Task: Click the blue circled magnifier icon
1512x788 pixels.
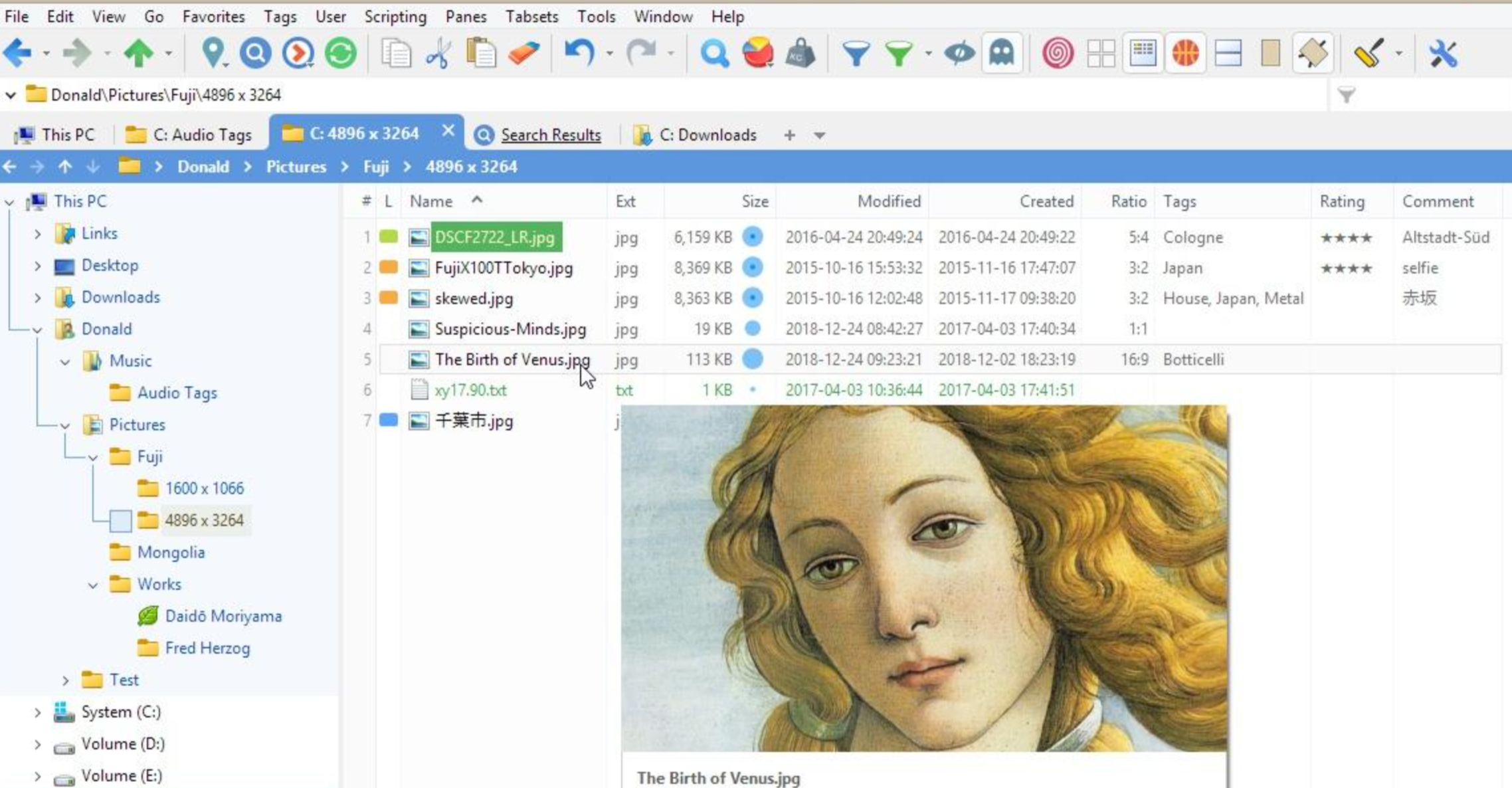Action: [255, 52]
